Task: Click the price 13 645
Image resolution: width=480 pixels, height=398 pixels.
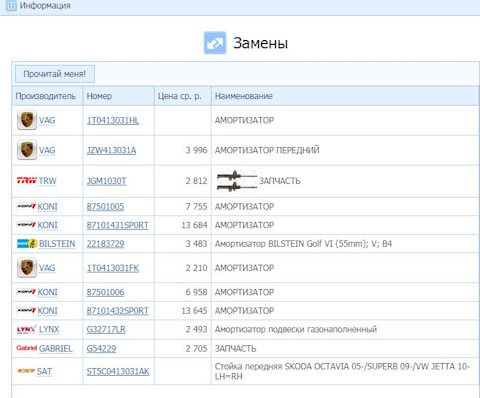Action: click(x=194, y=311)
